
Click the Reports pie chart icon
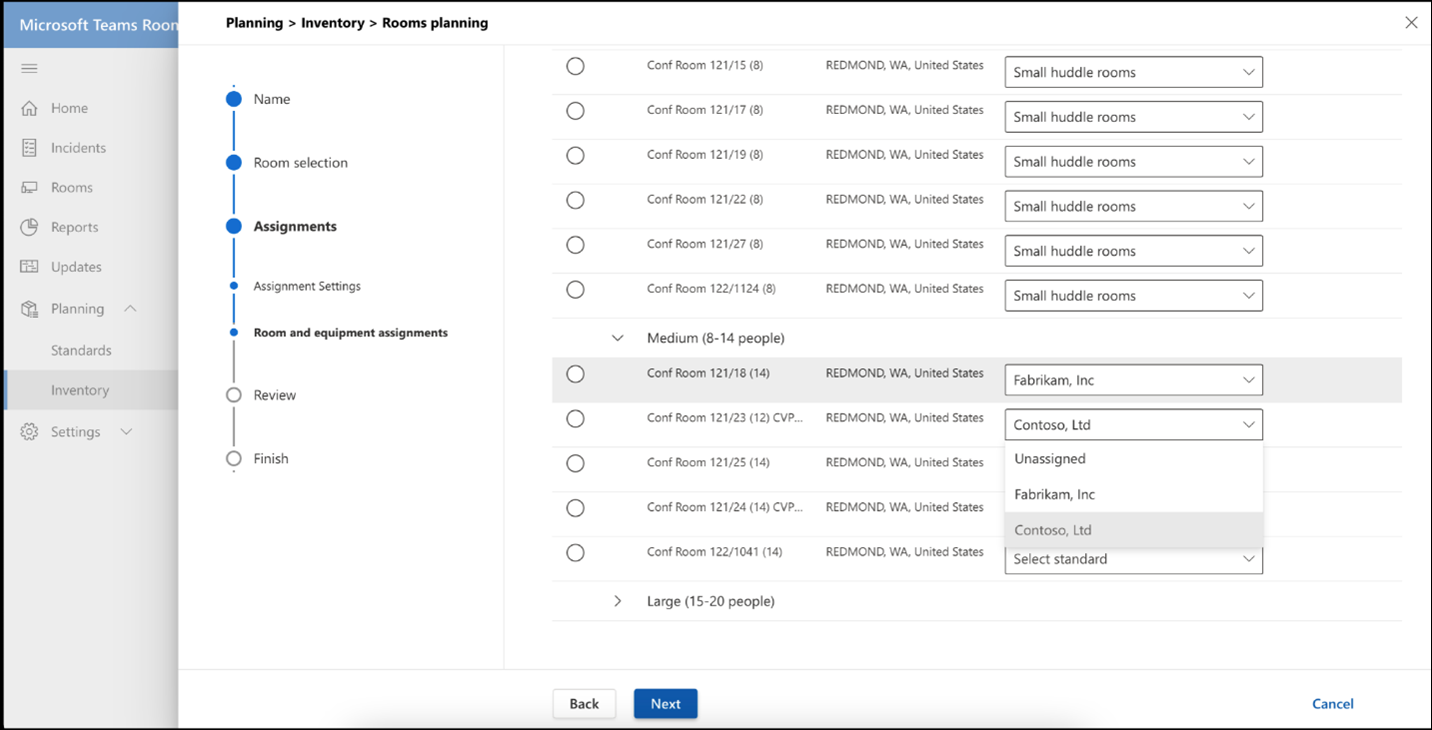[29, 227]
